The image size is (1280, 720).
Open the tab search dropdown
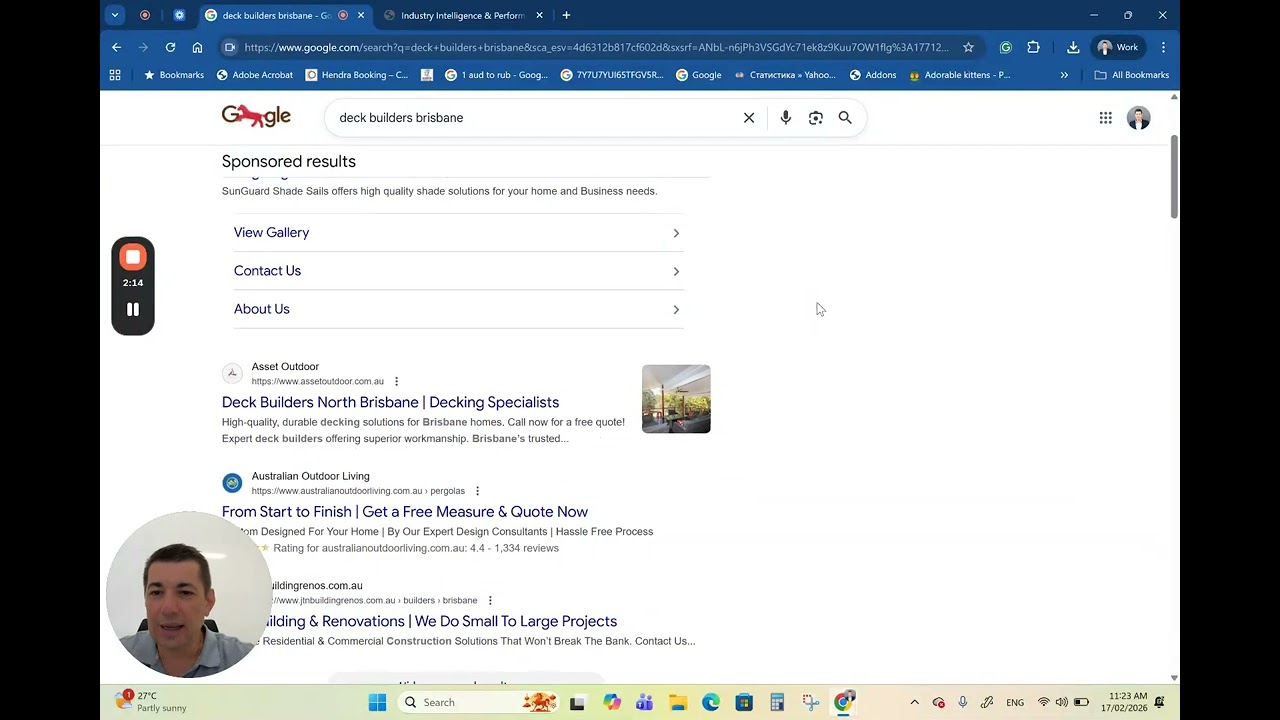point(115,15)
